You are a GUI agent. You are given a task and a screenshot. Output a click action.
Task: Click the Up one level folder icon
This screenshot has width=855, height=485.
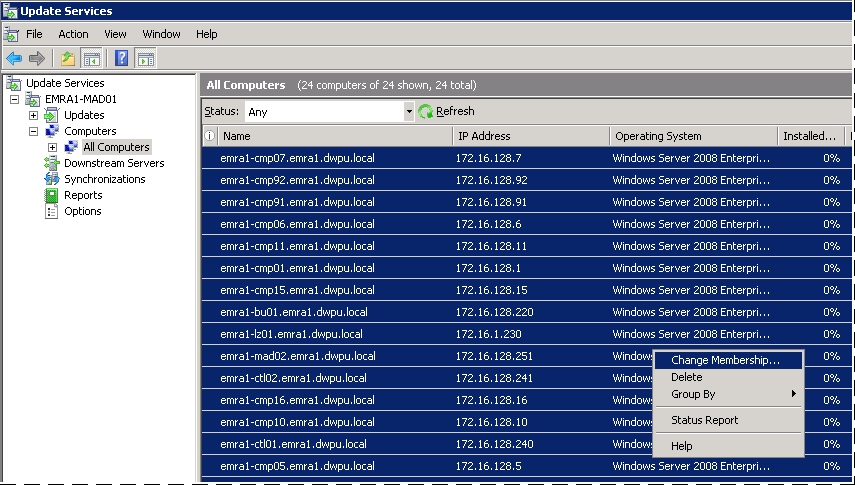point(68,58)
